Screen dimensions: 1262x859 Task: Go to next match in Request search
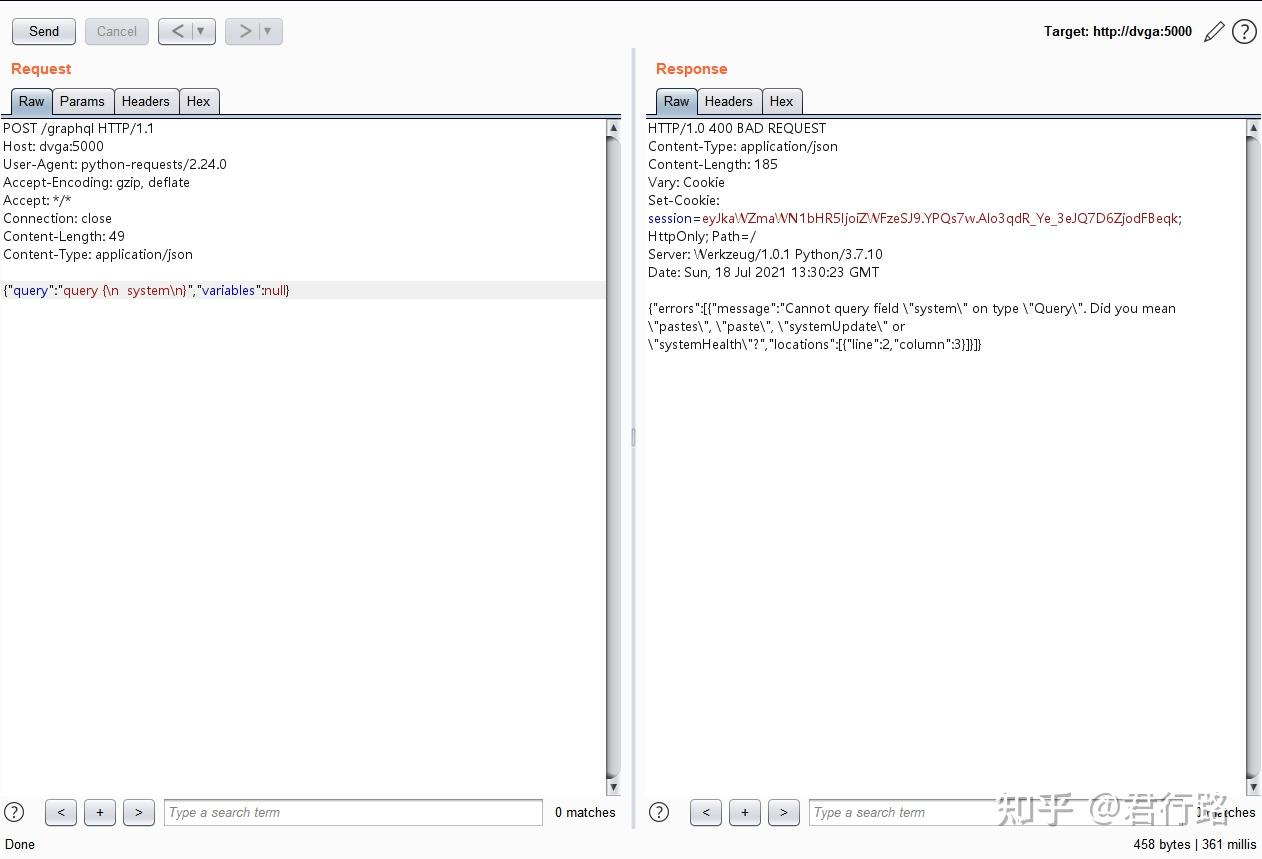(138, 812)
